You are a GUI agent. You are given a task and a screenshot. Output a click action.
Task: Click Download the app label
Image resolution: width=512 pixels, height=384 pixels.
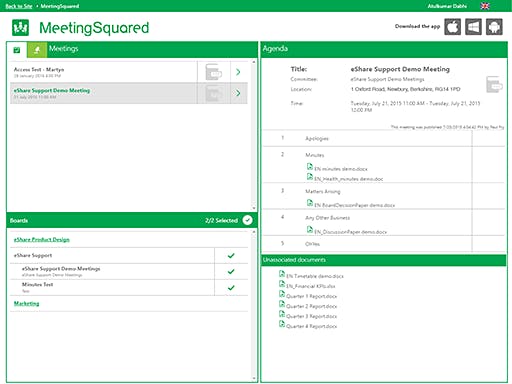point(417,26)
